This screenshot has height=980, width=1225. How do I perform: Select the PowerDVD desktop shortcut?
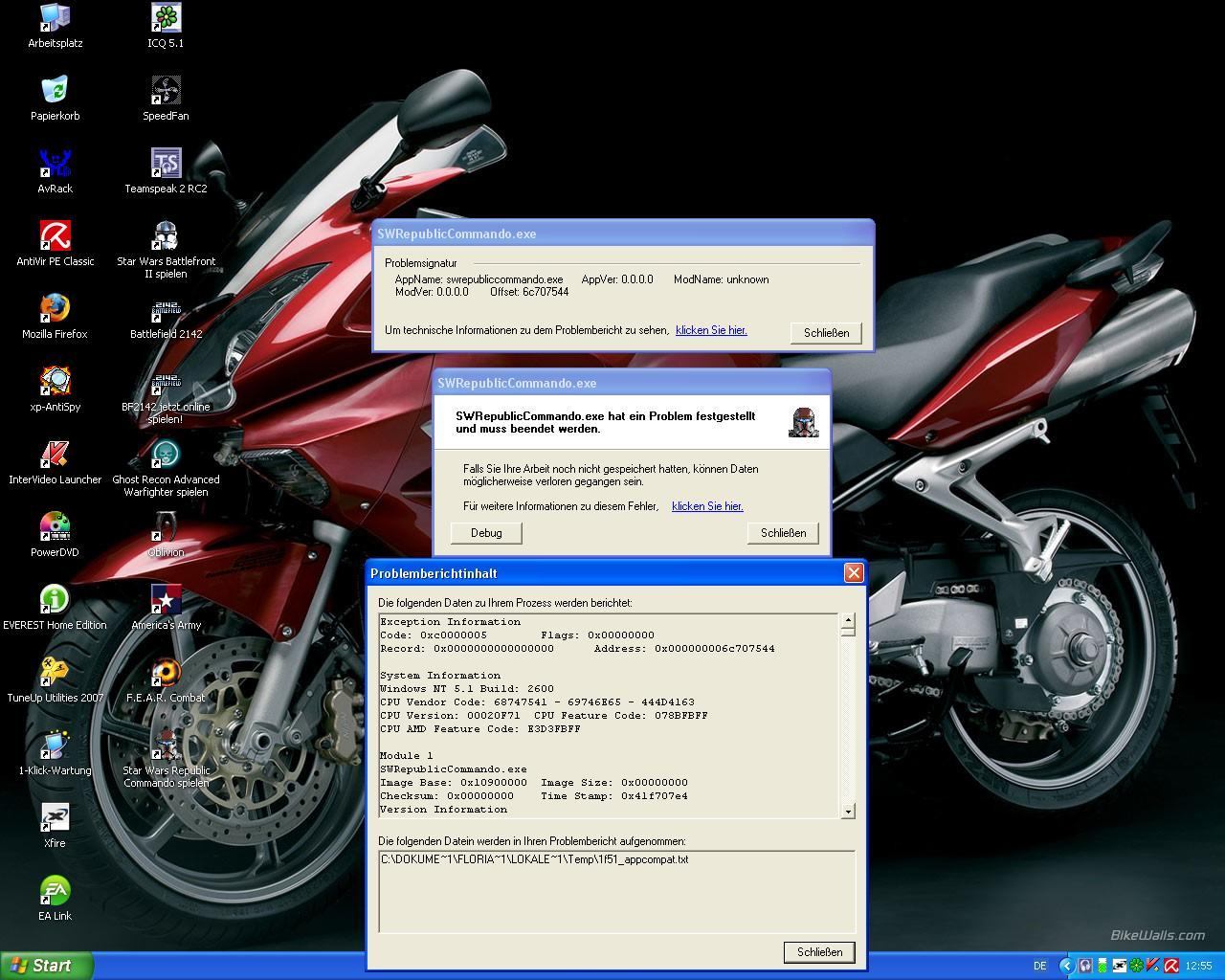(x=56, y=534)
